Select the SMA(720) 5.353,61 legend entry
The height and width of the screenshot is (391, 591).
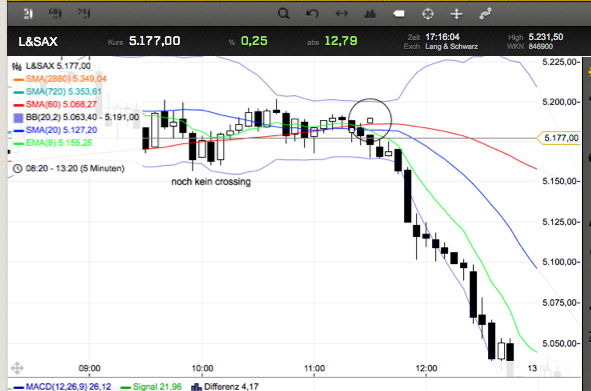tap(64, 92)
